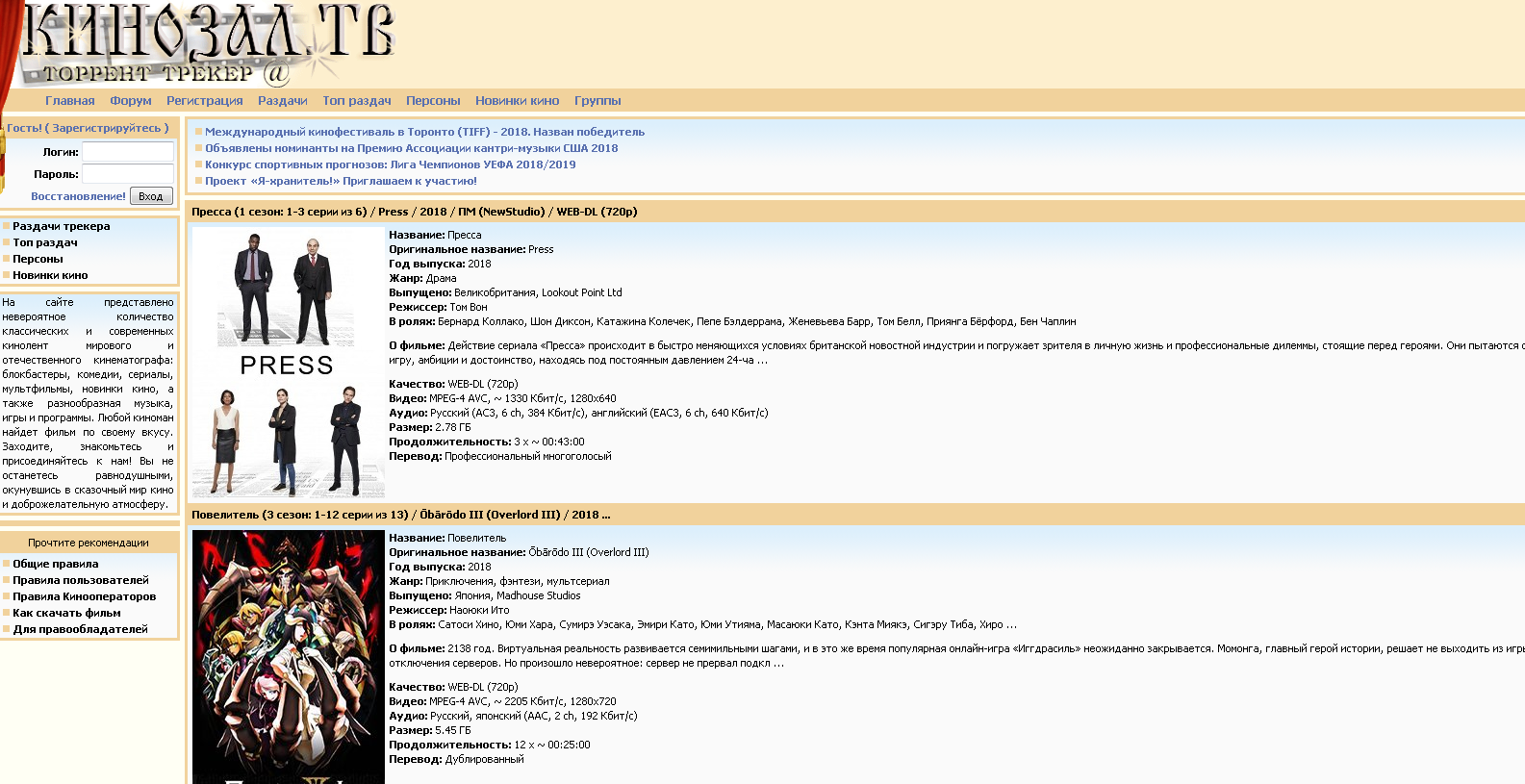Click the Overlord III poster image
The width and height of the screenshot is (1525, 784).
click(x=289, y=657)
